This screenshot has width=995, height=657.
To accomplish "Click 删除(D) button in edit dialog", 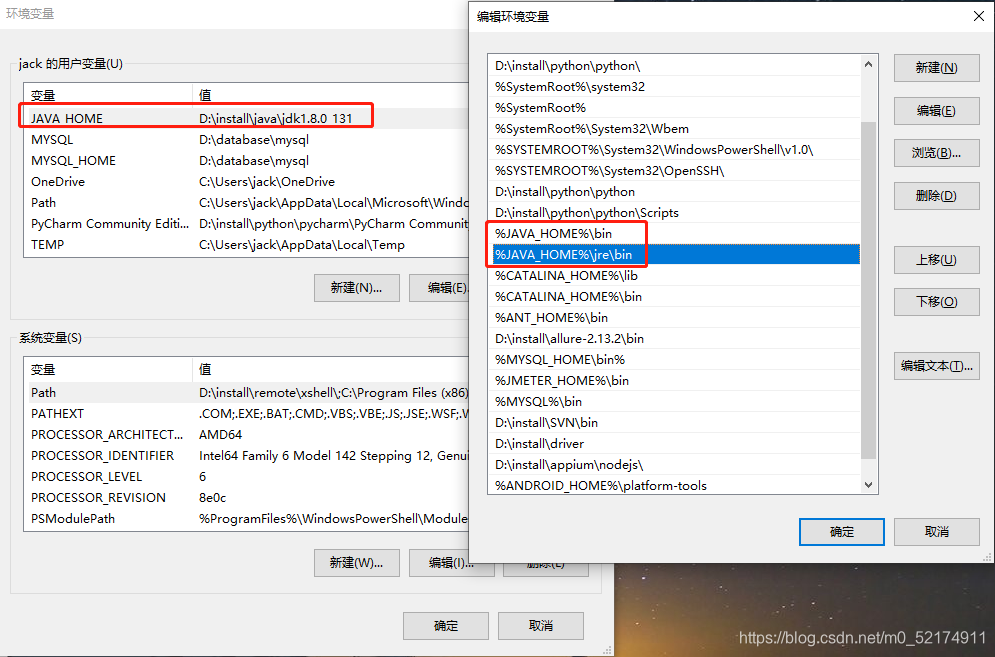I will (x=937, y=196).
